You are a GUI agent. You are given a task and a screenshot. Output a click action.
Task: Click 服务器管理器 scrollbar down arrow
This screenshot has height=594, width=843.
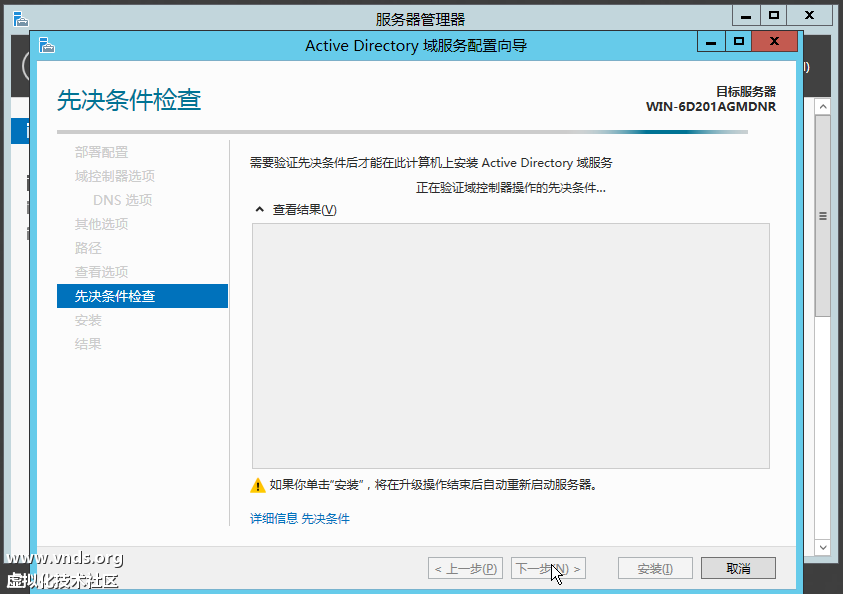tap(823, 547)
